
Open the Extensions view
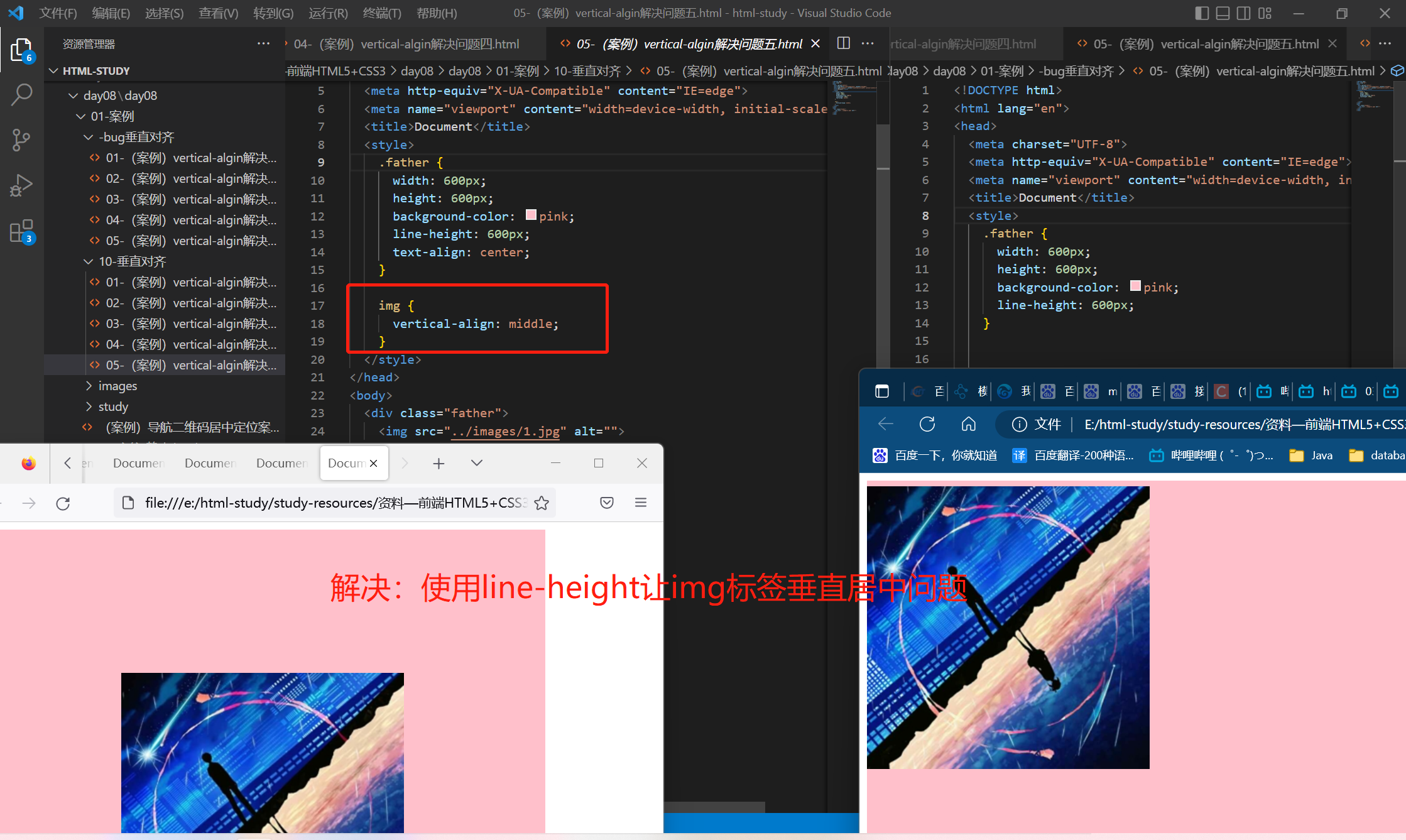[21, 232]
